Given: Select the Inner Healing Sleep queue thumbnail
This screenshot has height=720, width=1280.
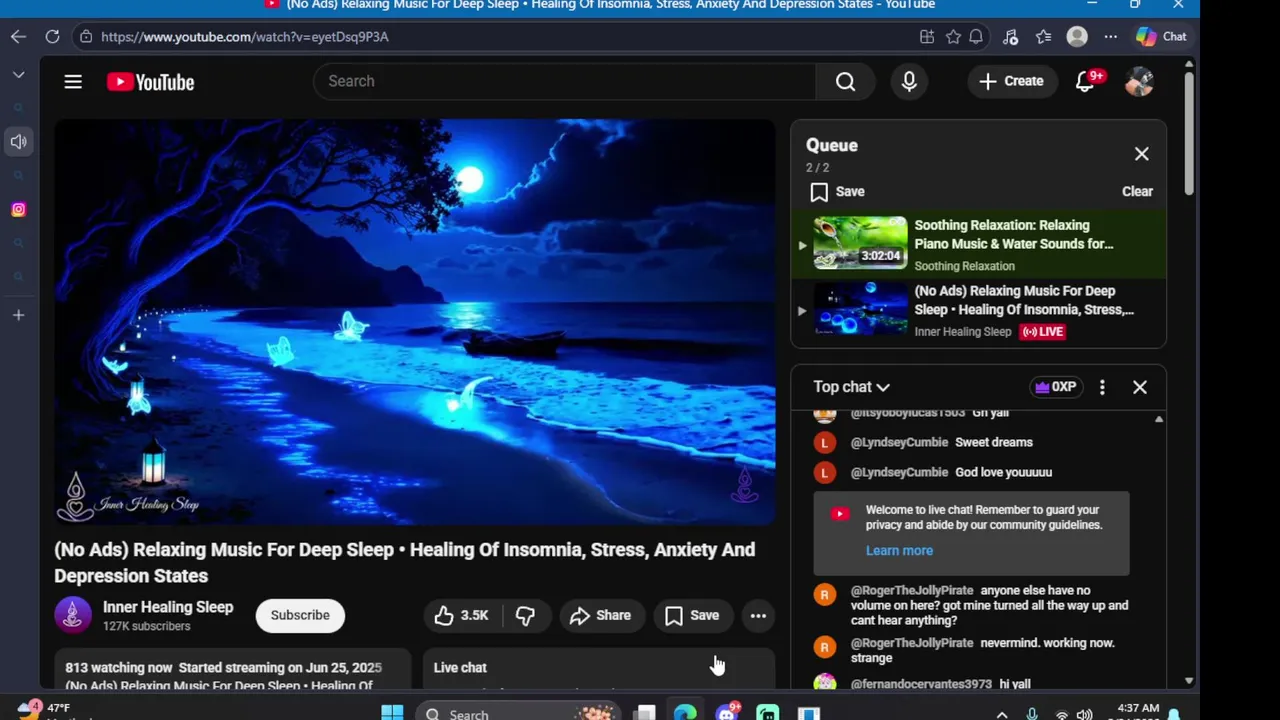Looking at the screenshot, I should coord(860,309).
